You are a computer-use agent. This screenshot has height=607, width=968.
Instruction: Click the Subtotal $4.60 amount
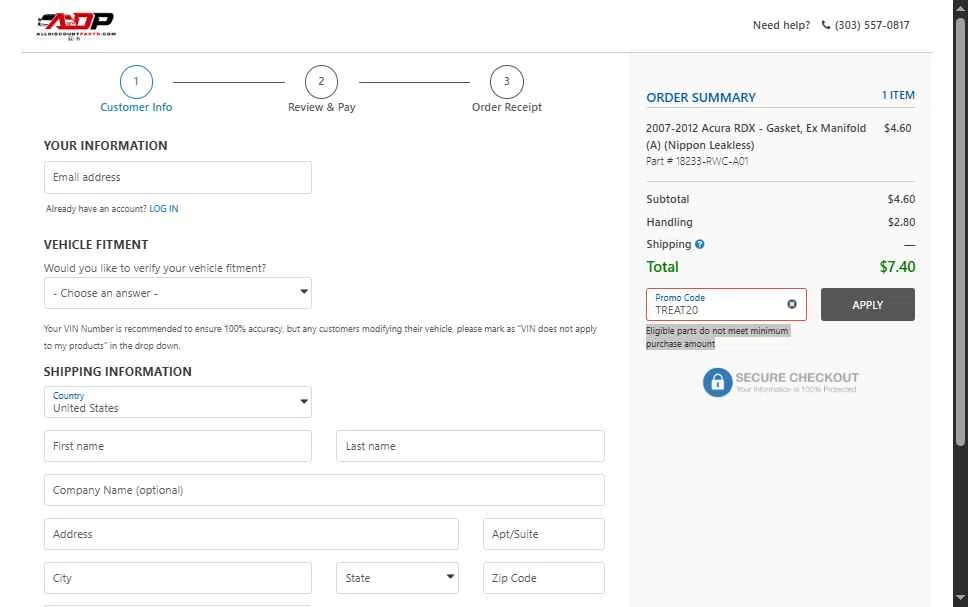pos(901,199)
